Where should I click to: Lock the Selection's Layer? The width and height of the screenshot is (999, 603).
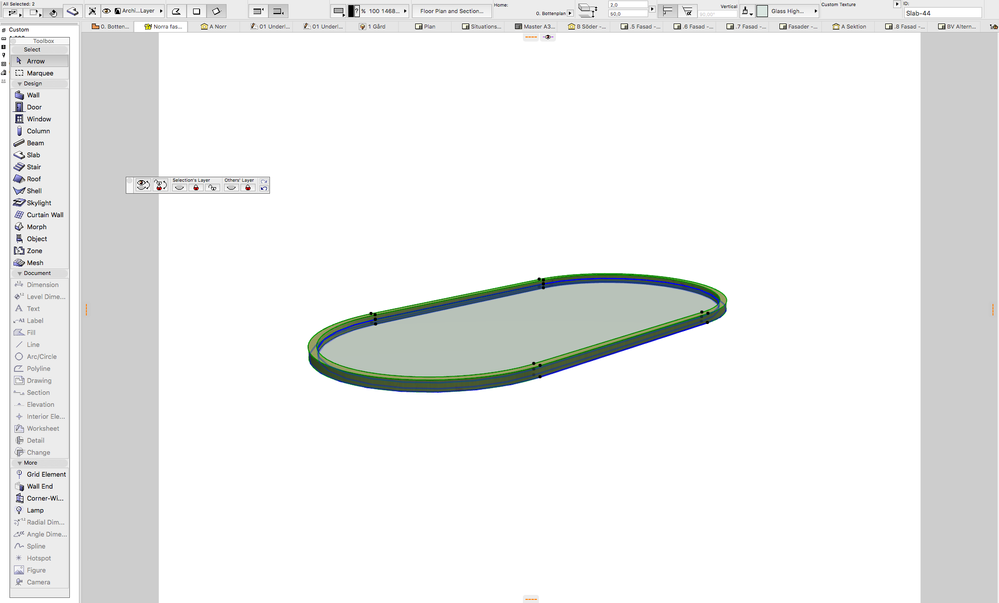pyautogui.click(x=196, y=187)
